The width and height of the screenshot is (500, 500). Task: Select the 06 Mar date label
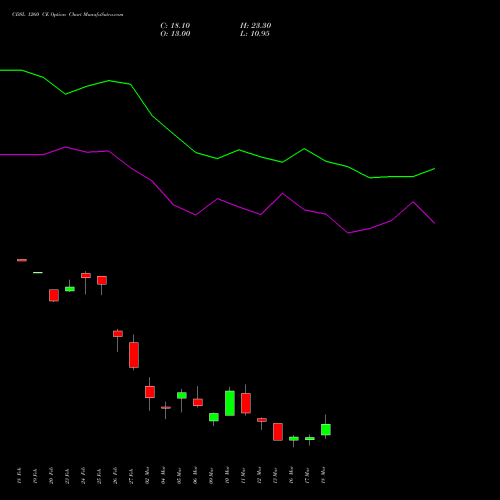[x=195, y=476]
